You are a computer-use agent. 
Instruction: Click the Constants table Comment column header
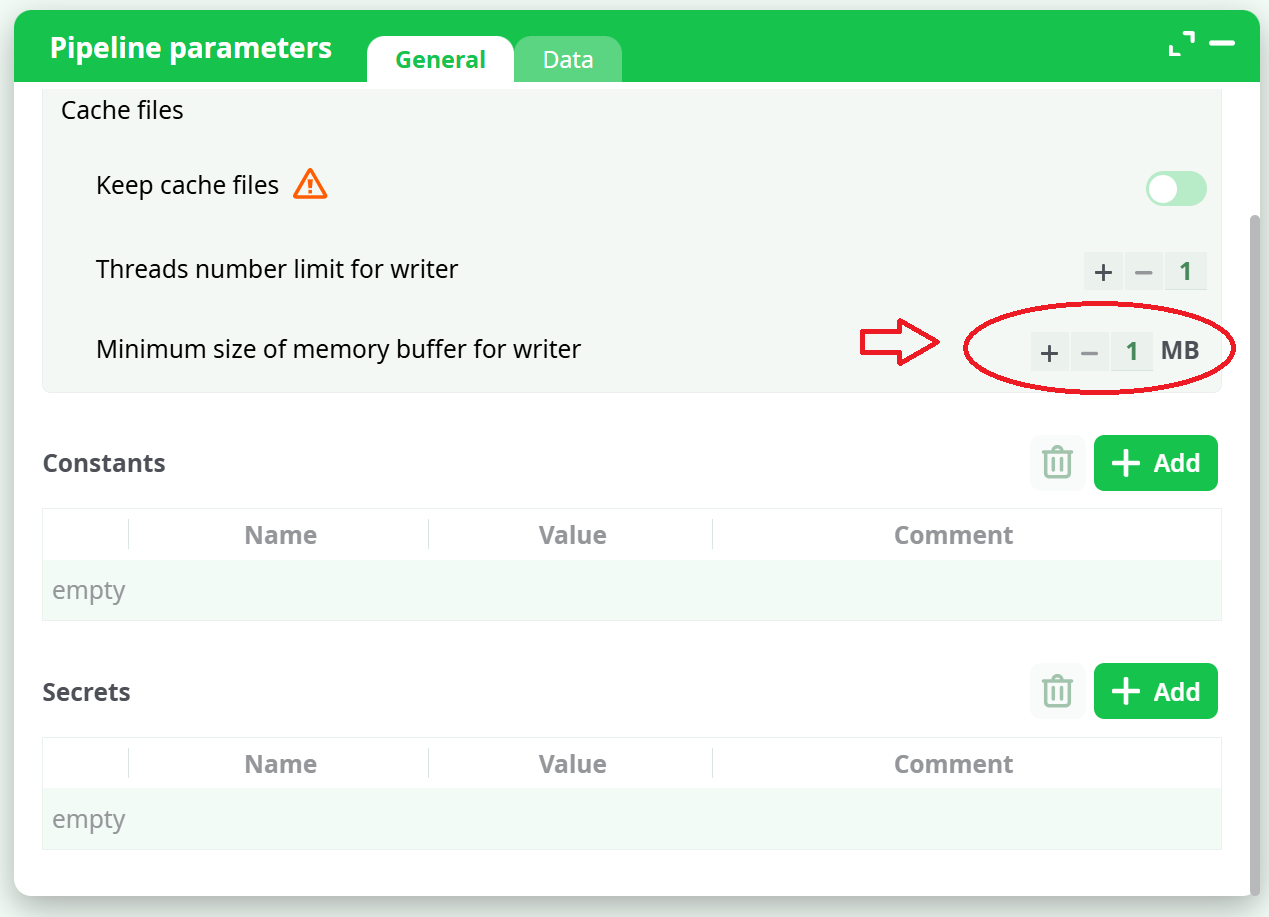(x=953, y=535)
